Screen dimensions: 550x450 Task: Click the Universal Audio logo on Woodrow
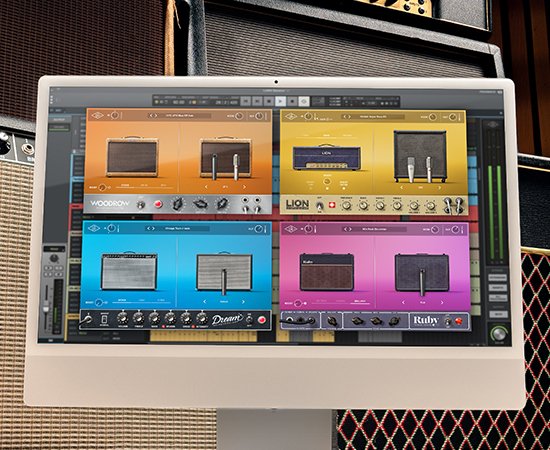coord(98,115)
